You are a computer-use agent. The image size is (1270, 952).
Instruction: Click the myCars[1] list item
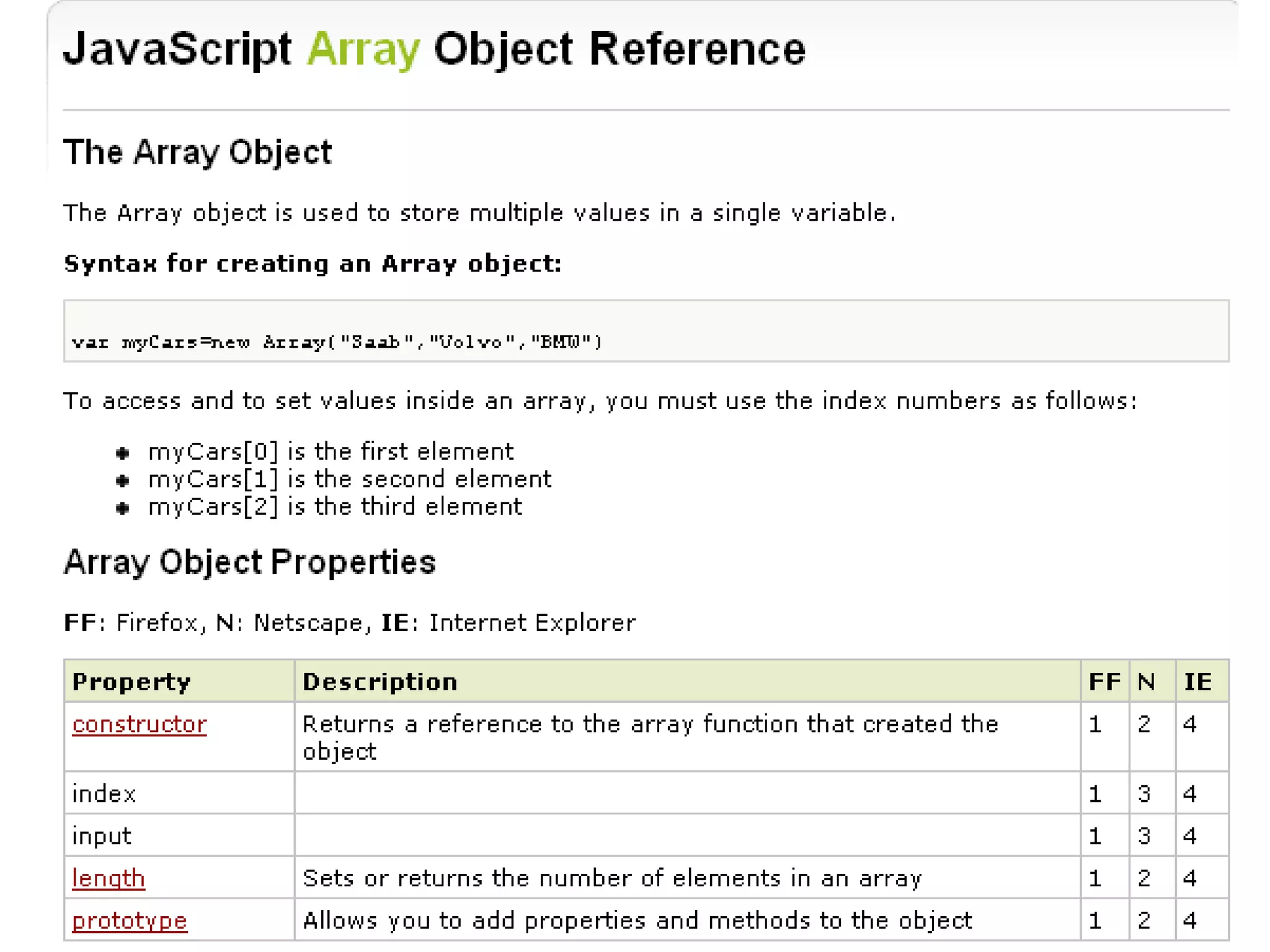coord(349,479)
